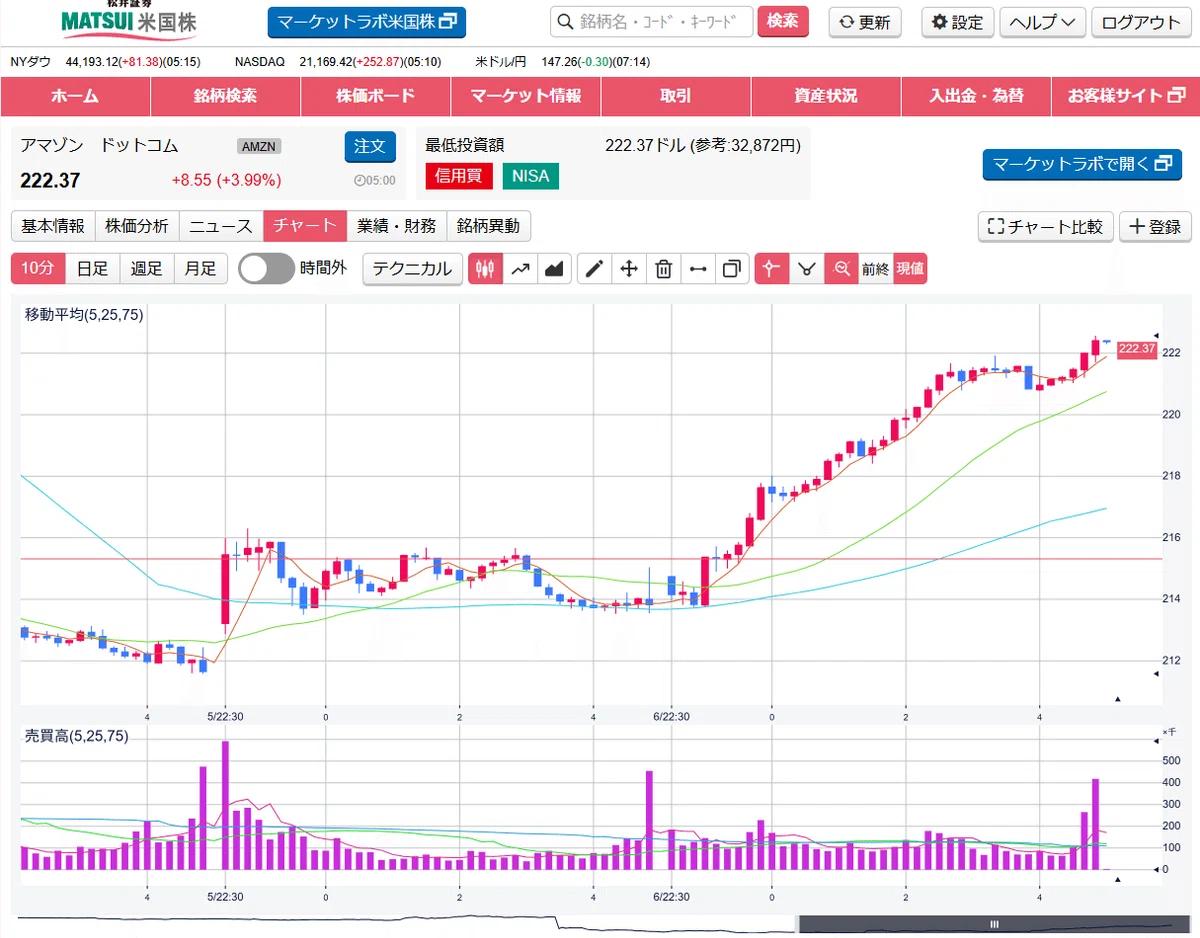Open the 株価分析 tab
This screenshot has height=938, width=1200.
pos(137,226)
